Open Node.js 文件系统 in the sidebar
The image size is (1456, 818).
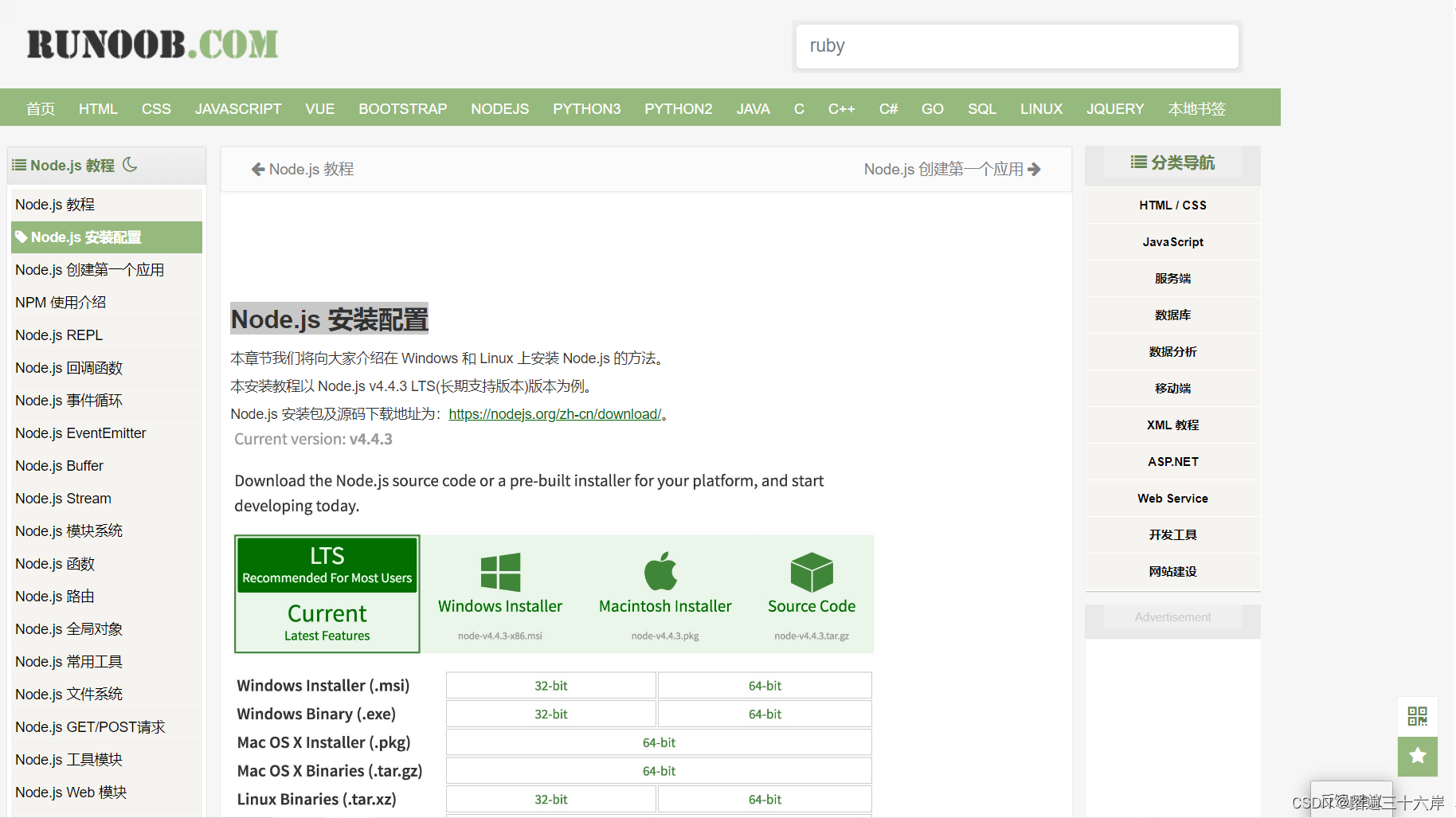[107, 695]
